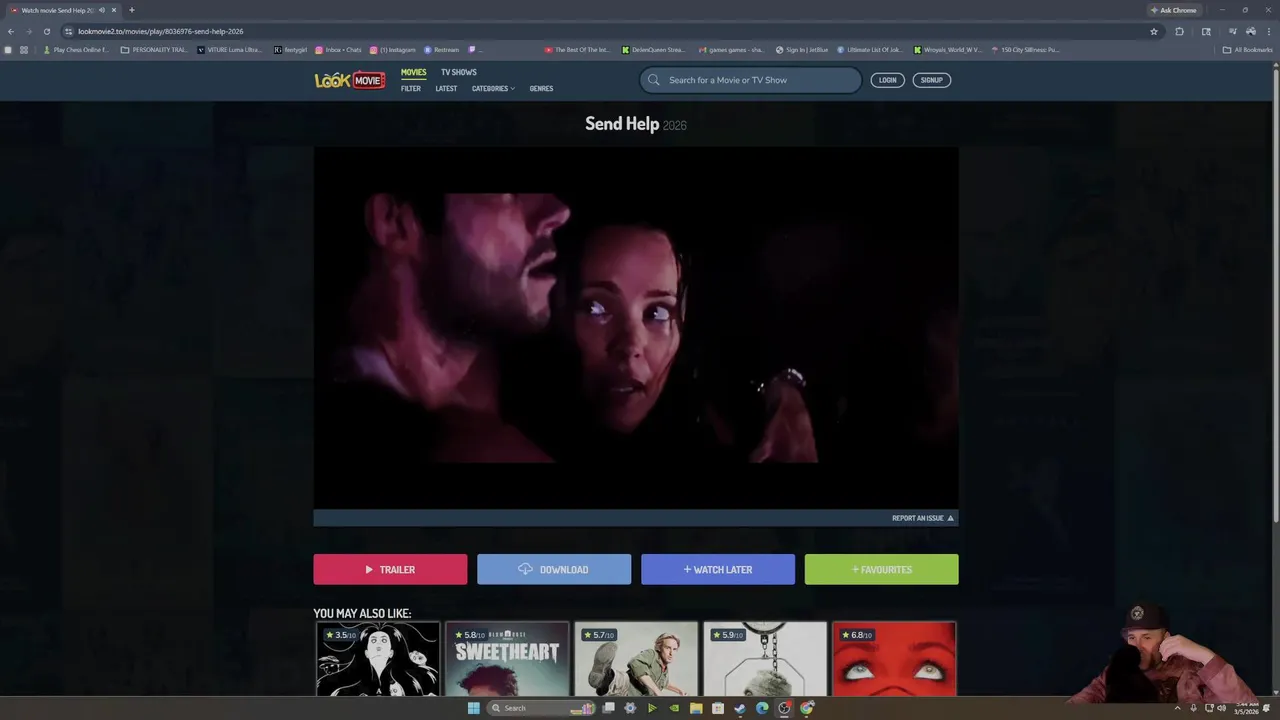Click the Ask Chrome button
Viewport: 1280px width, 720px height.
[1173, 10]
